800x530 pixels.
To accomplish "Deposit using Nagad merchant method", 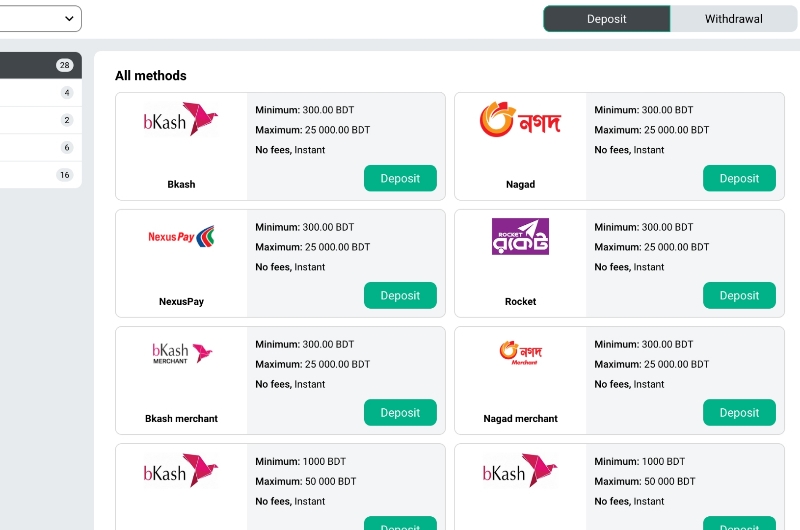I will 739,412.
